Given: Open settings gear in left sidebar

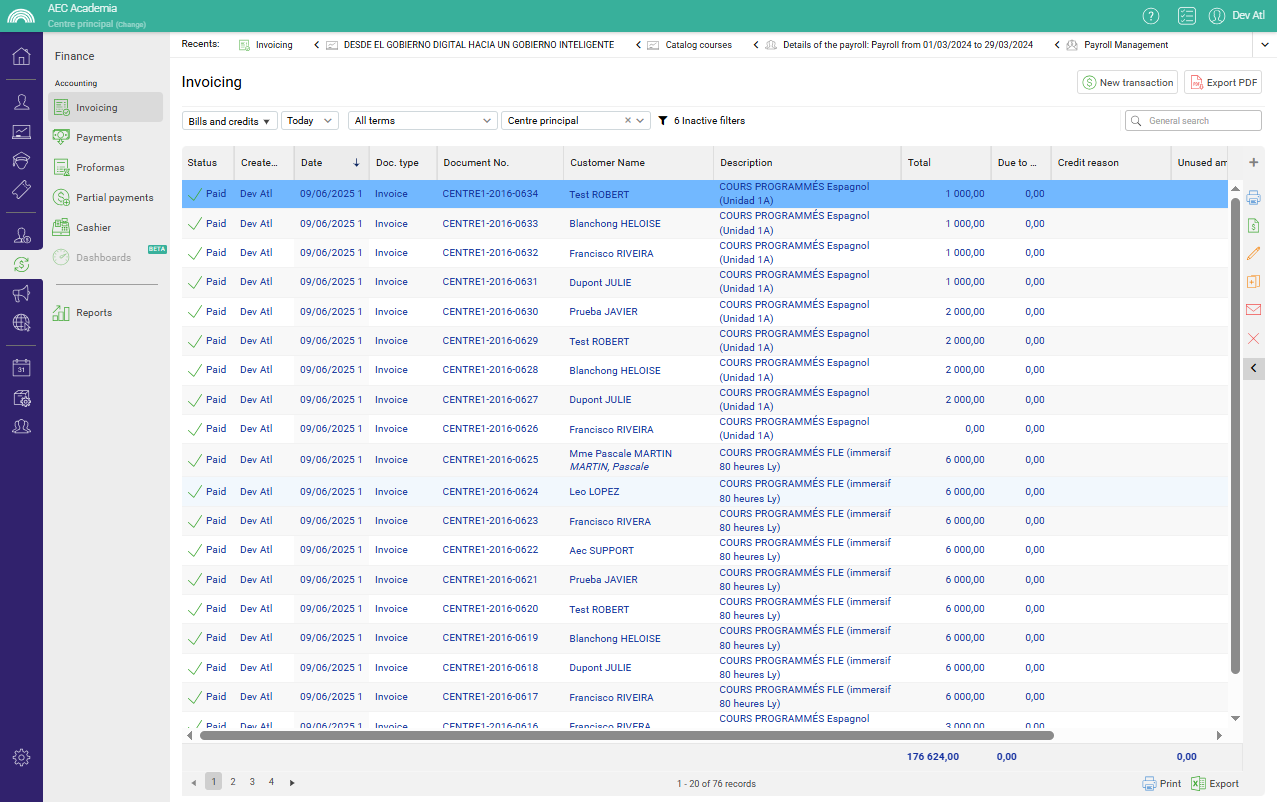Looking at the screenshot, I should click(x=21, y=758).
